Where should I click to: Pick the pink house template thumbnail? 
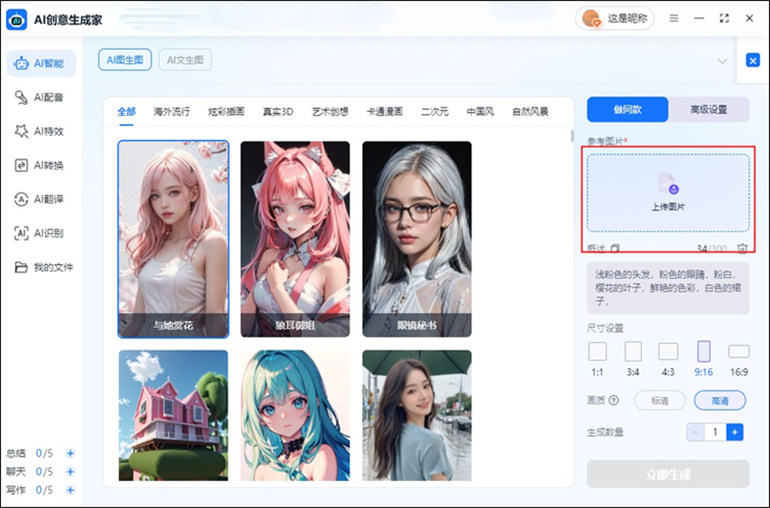click(x=173, y=415)
